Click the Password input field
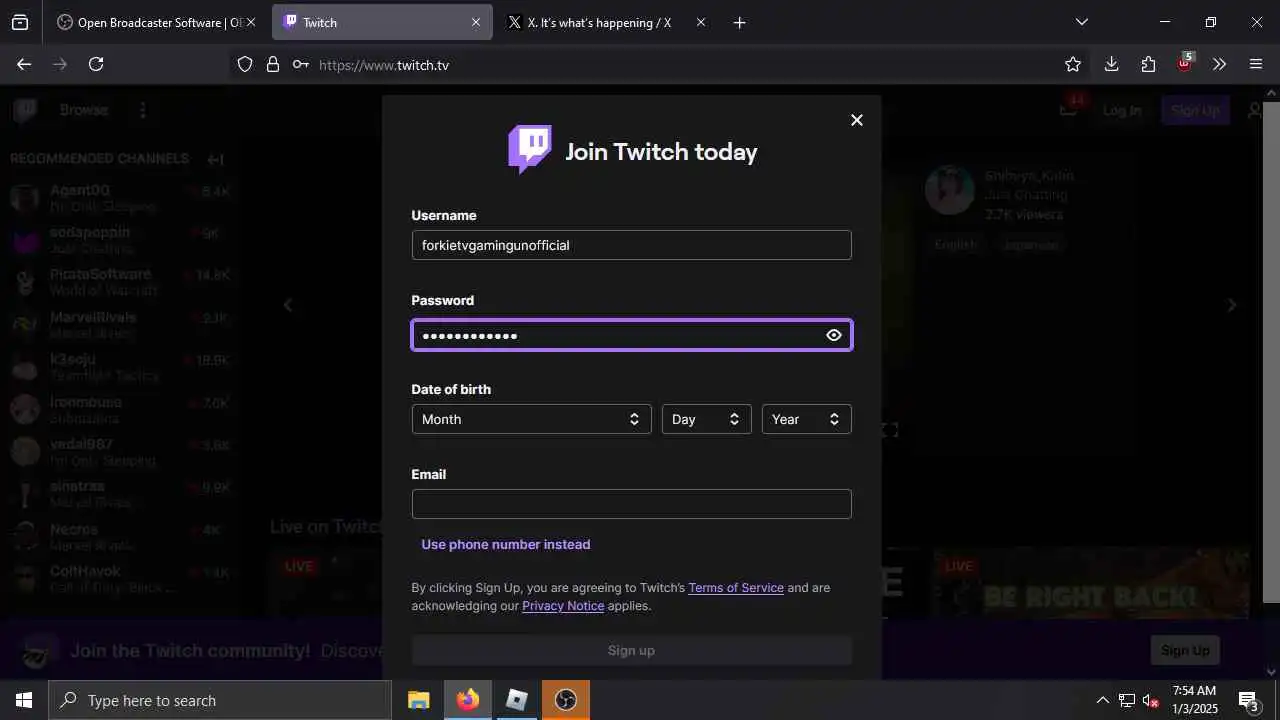This screenshot has height=720, width=1280. 631,335
